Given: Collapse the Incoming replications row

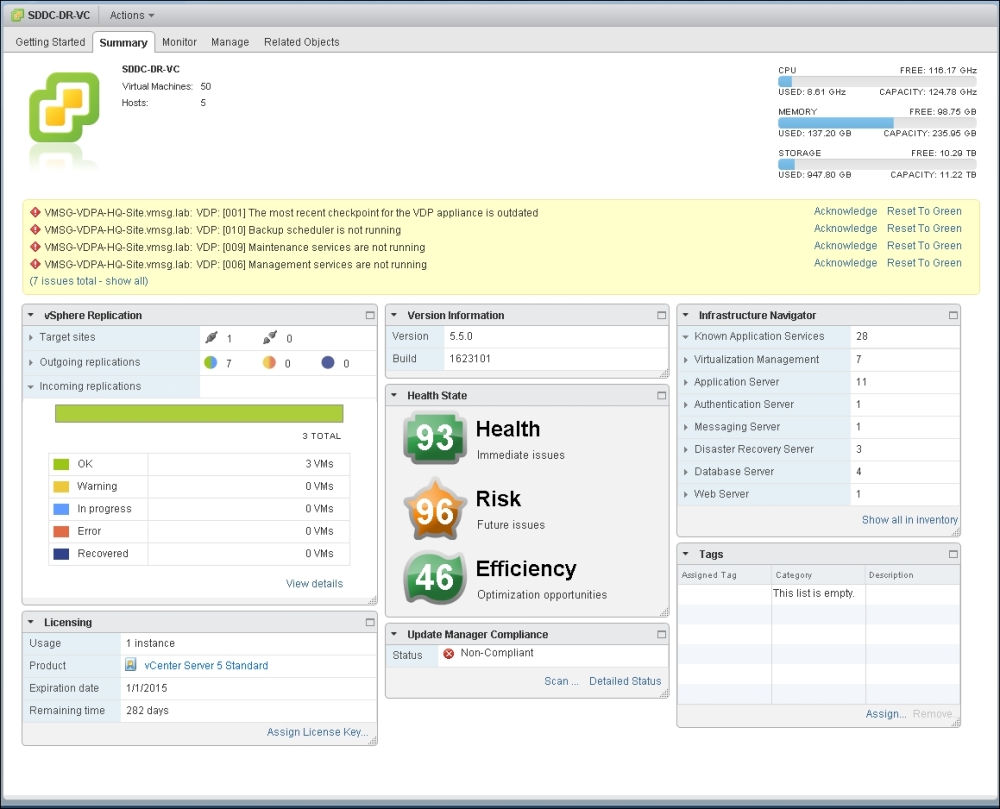Looking at the screenshot, I should point(31,386).
